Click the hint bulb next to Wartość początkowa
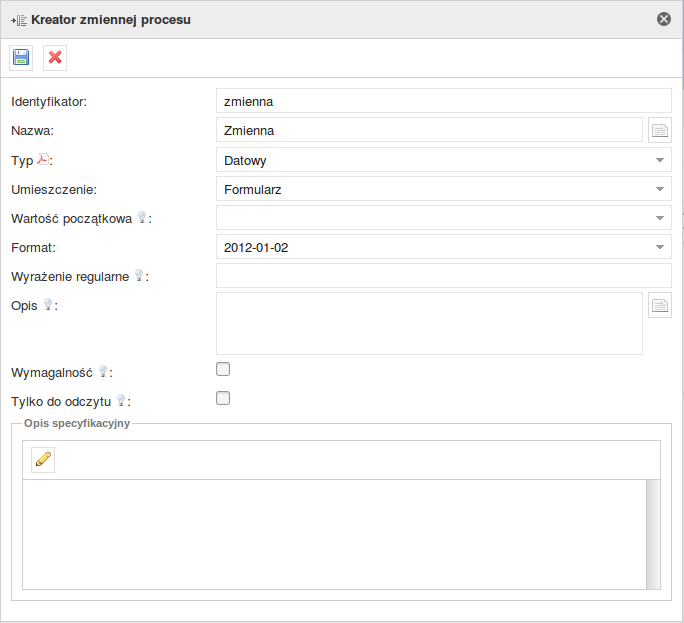This screenshot has height=623, width=684. pos(142,217)
